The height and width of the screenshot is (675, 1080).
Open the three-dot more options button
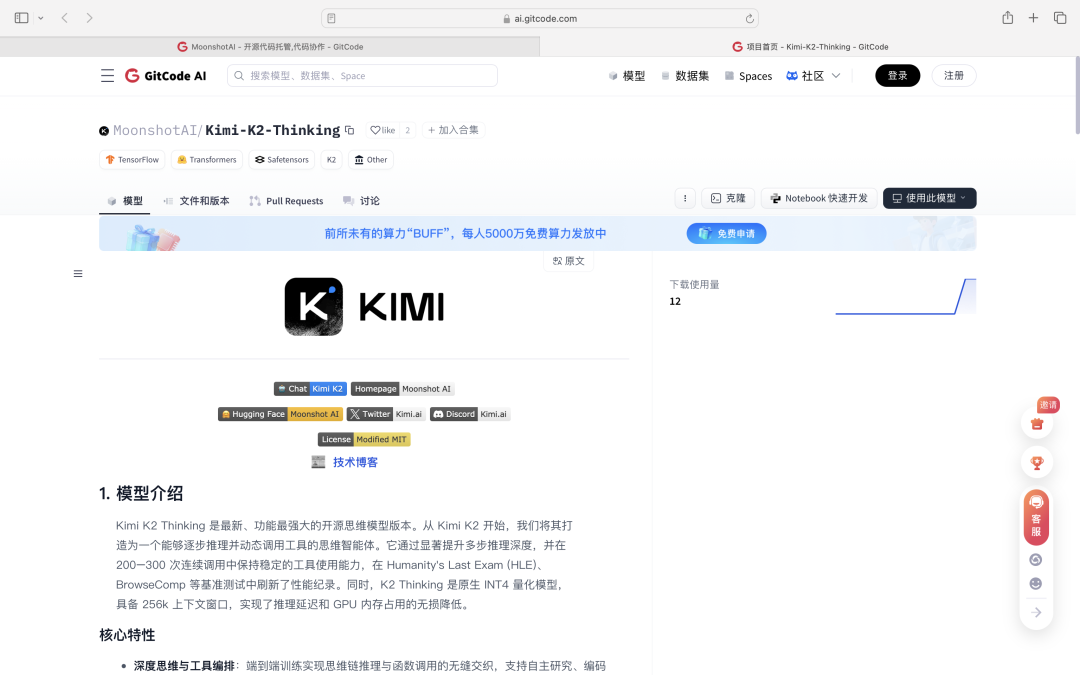coord(685,198)
